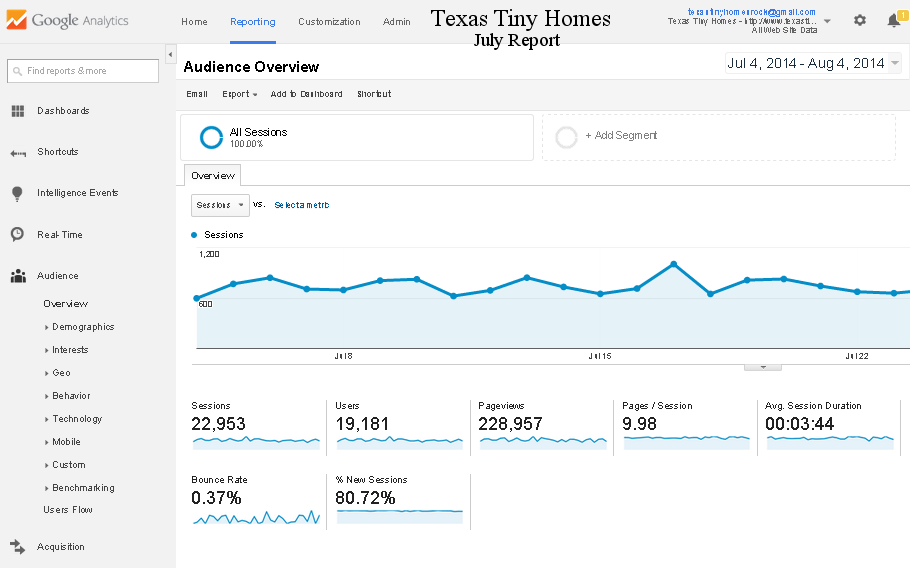Expand the Technology submenu
Viewport: 910px width, 568px height.
[x=46, y=419]
